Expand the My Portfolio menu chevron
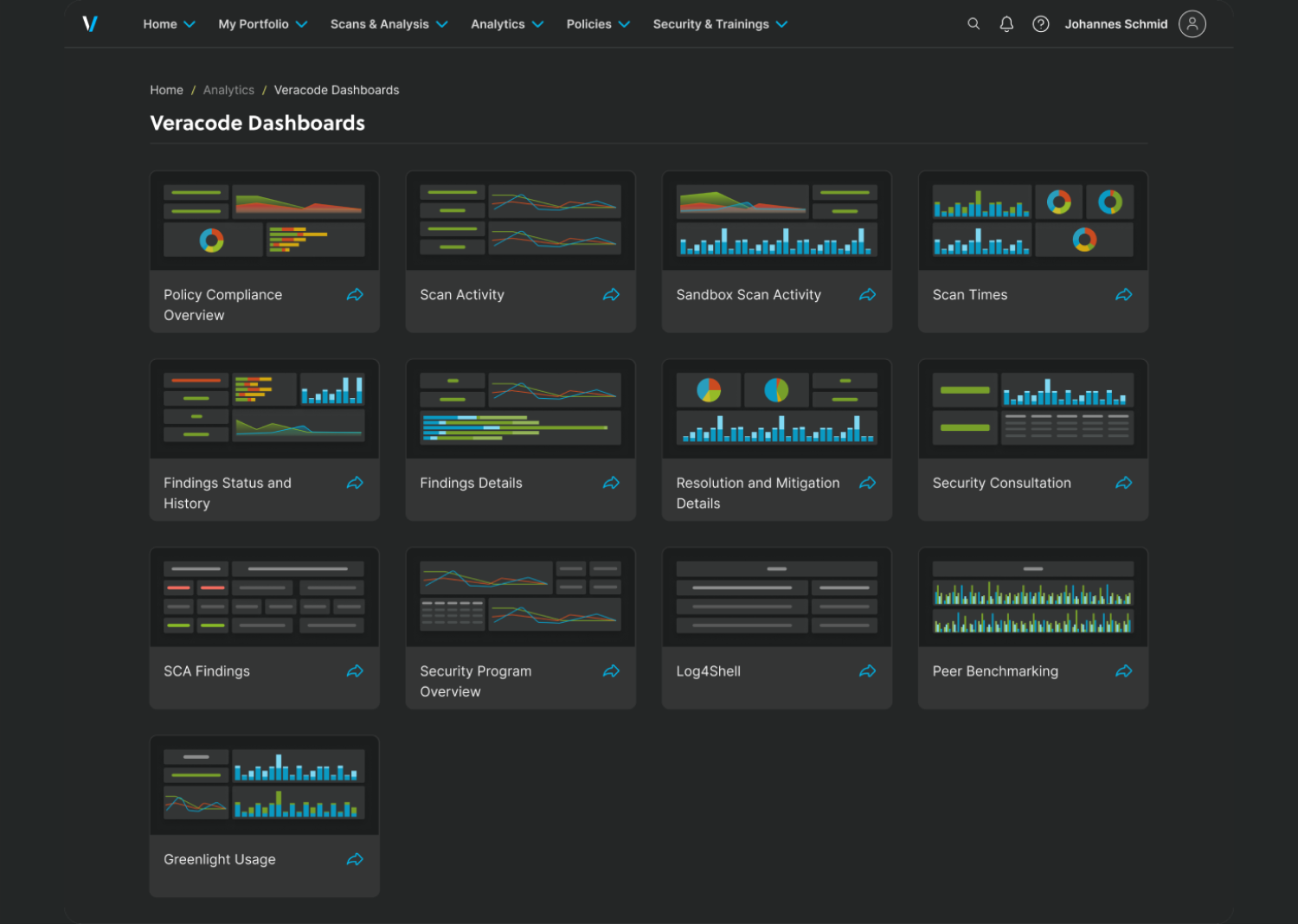 click(x=301, y=24)
